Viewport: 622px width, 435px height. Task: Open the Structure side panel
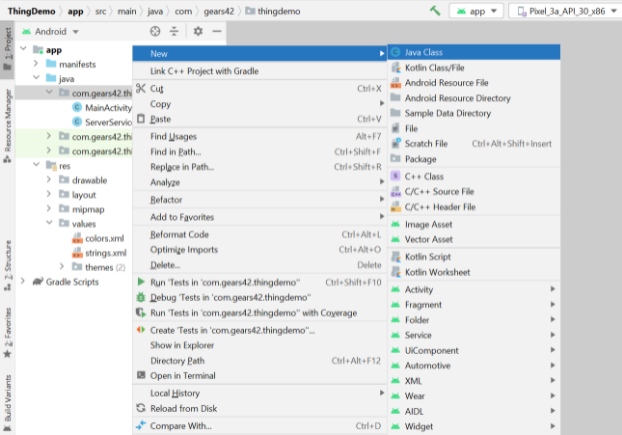pos(8,265)
